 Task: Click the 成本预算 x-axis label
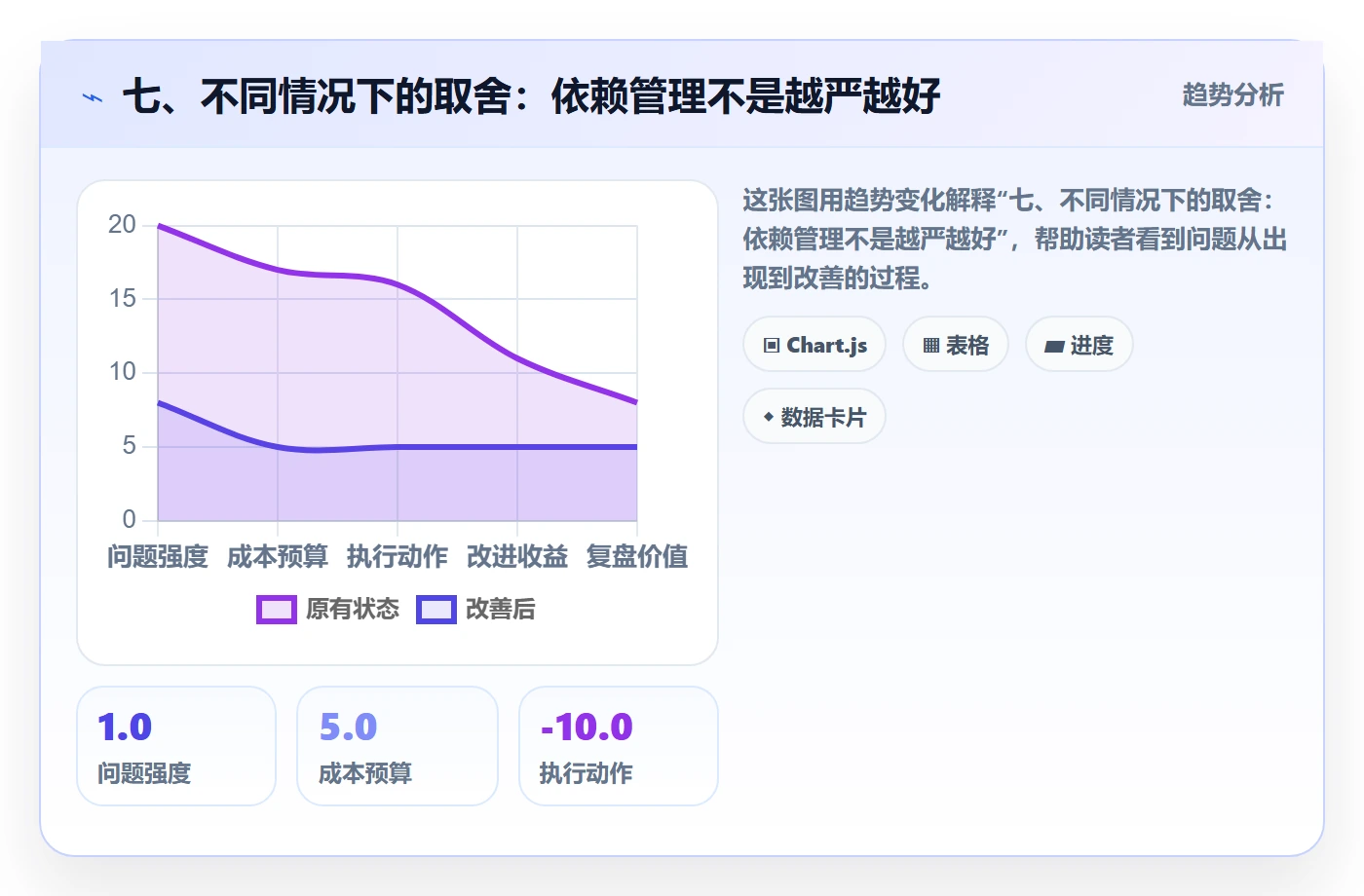278,557
